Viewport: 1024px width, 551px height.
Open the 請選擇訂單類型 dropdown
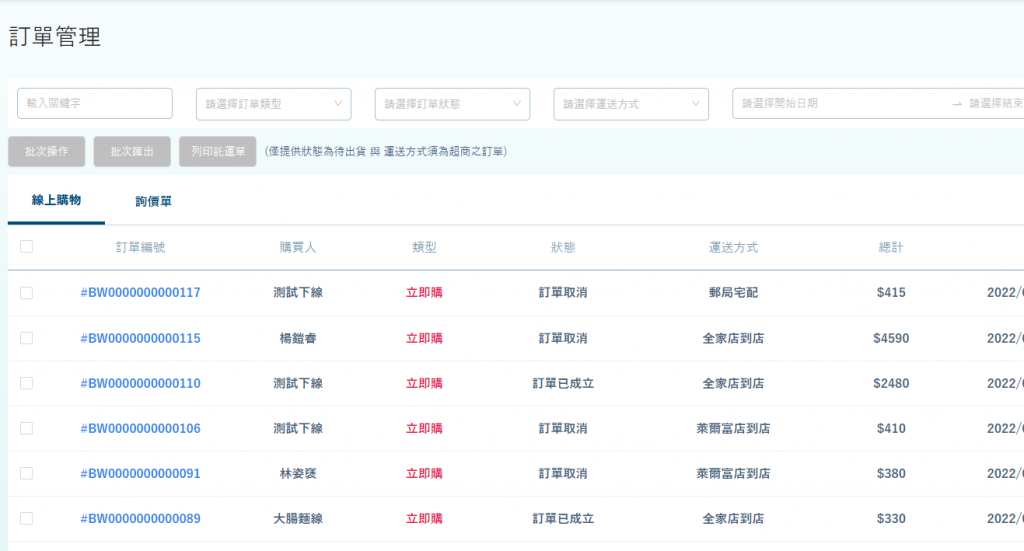[274, 104]
